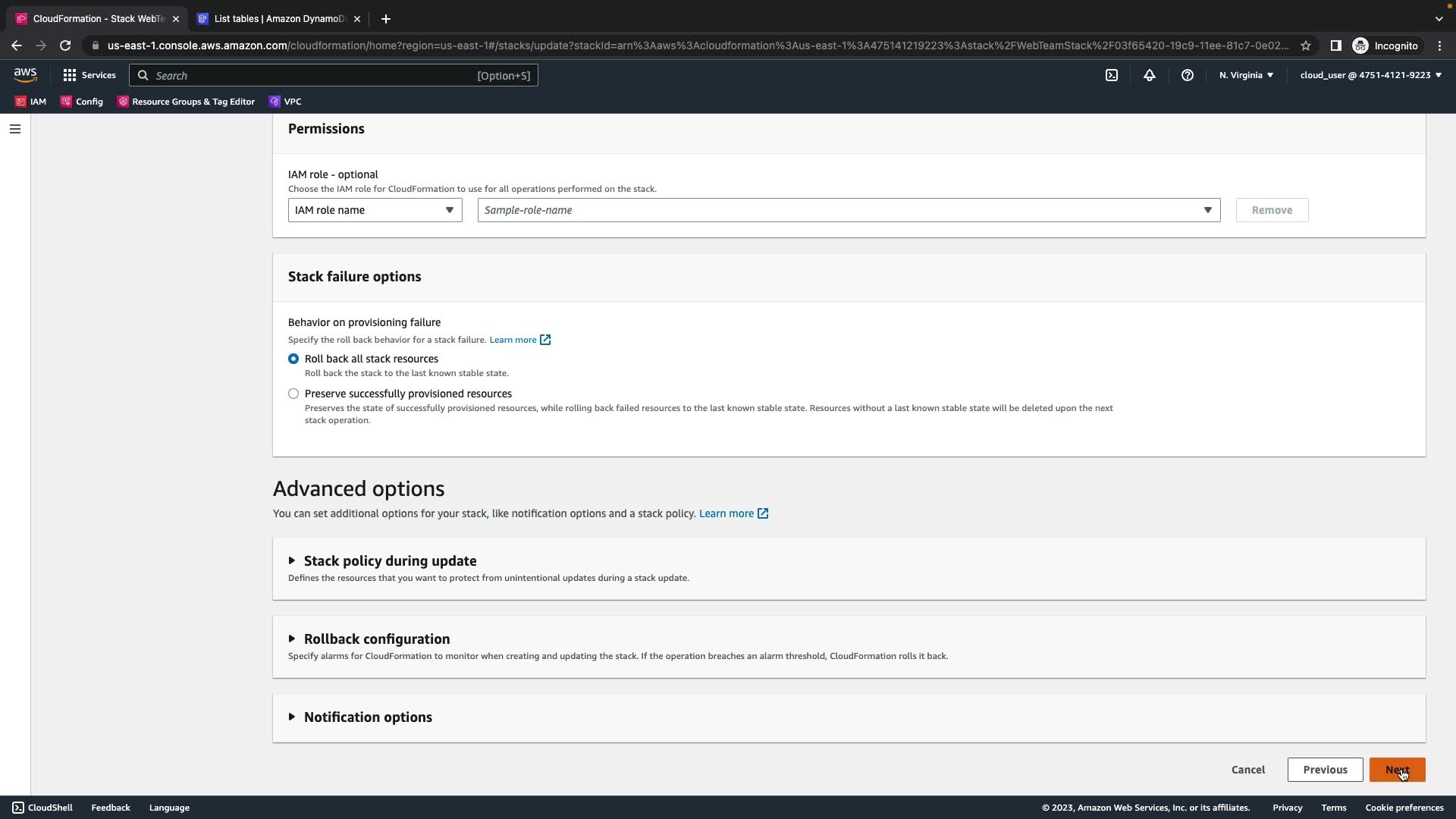Open the Resource Groups & Tag Editor shortcut
The image size is (1456, 819).
click(186, 102)
